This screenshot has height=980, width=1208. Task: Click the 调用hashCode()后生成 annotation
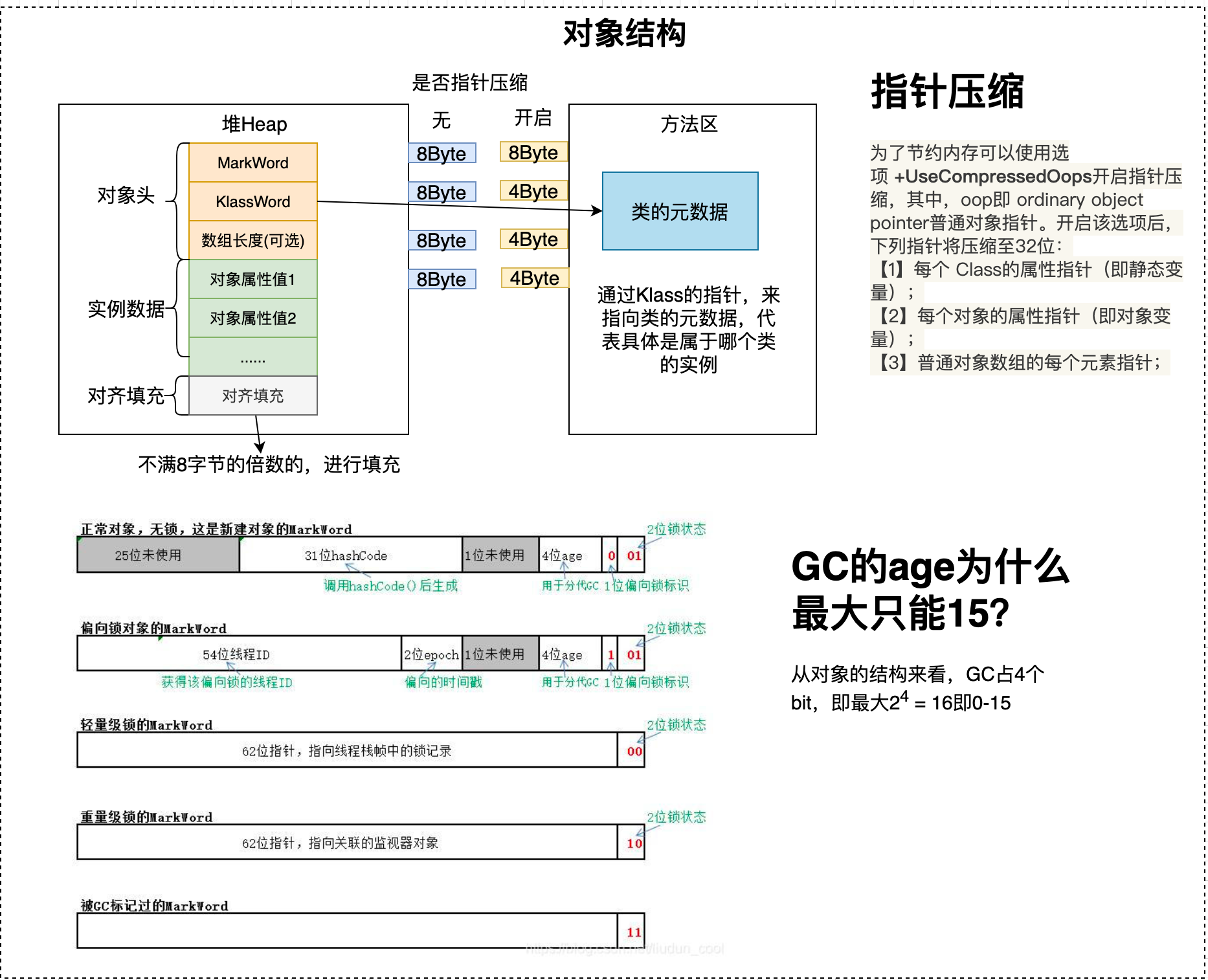click(x=390, y=586)
